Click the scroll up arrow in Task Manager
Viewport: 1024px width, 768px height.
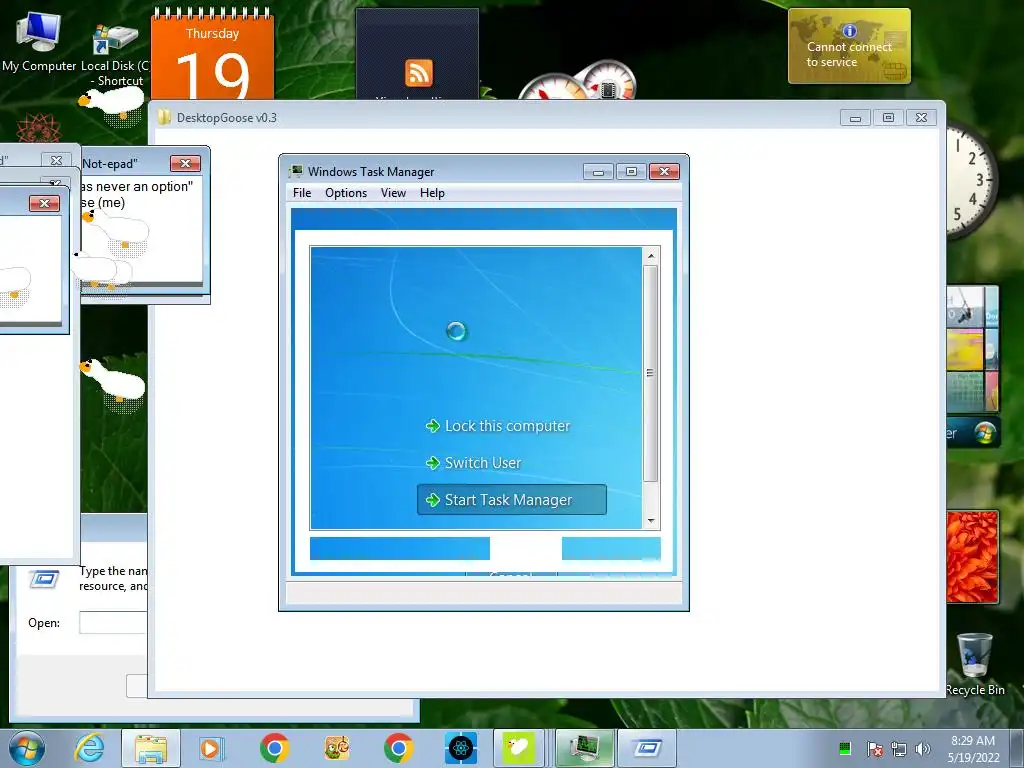click(651, 256)
